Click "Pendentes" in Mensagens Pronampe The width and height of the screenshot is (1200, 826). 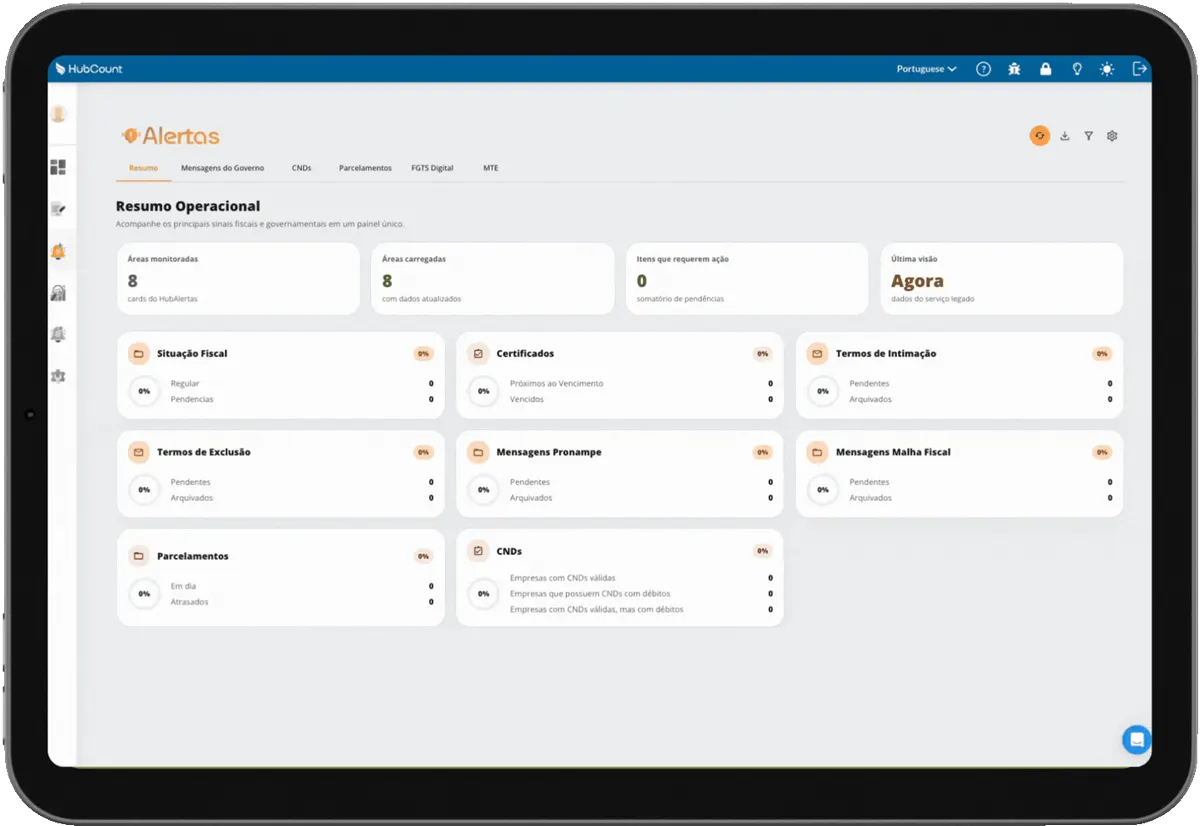(x=641, y=482)
